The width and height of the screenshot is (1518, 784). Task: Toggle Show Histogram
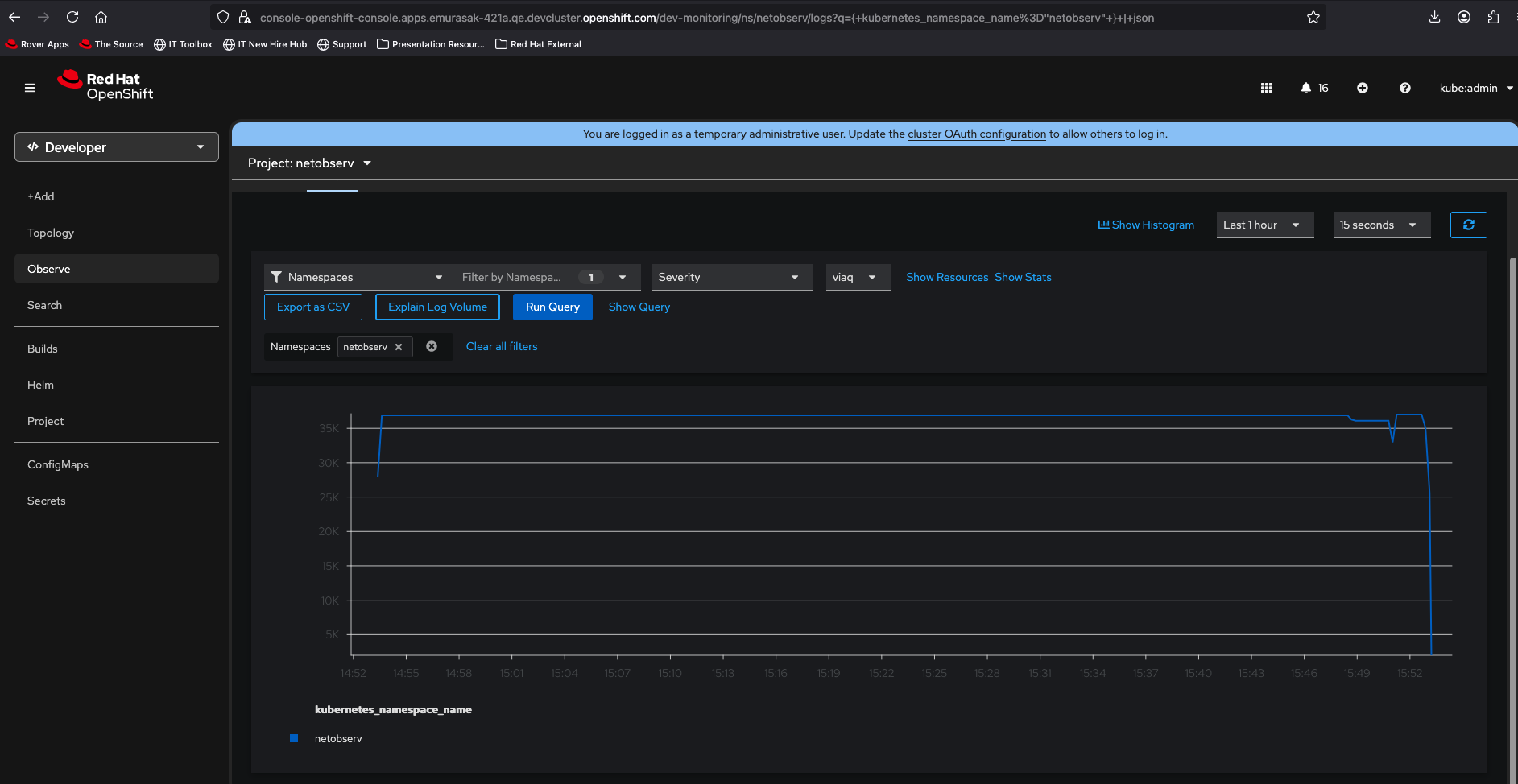[1146, 225]
